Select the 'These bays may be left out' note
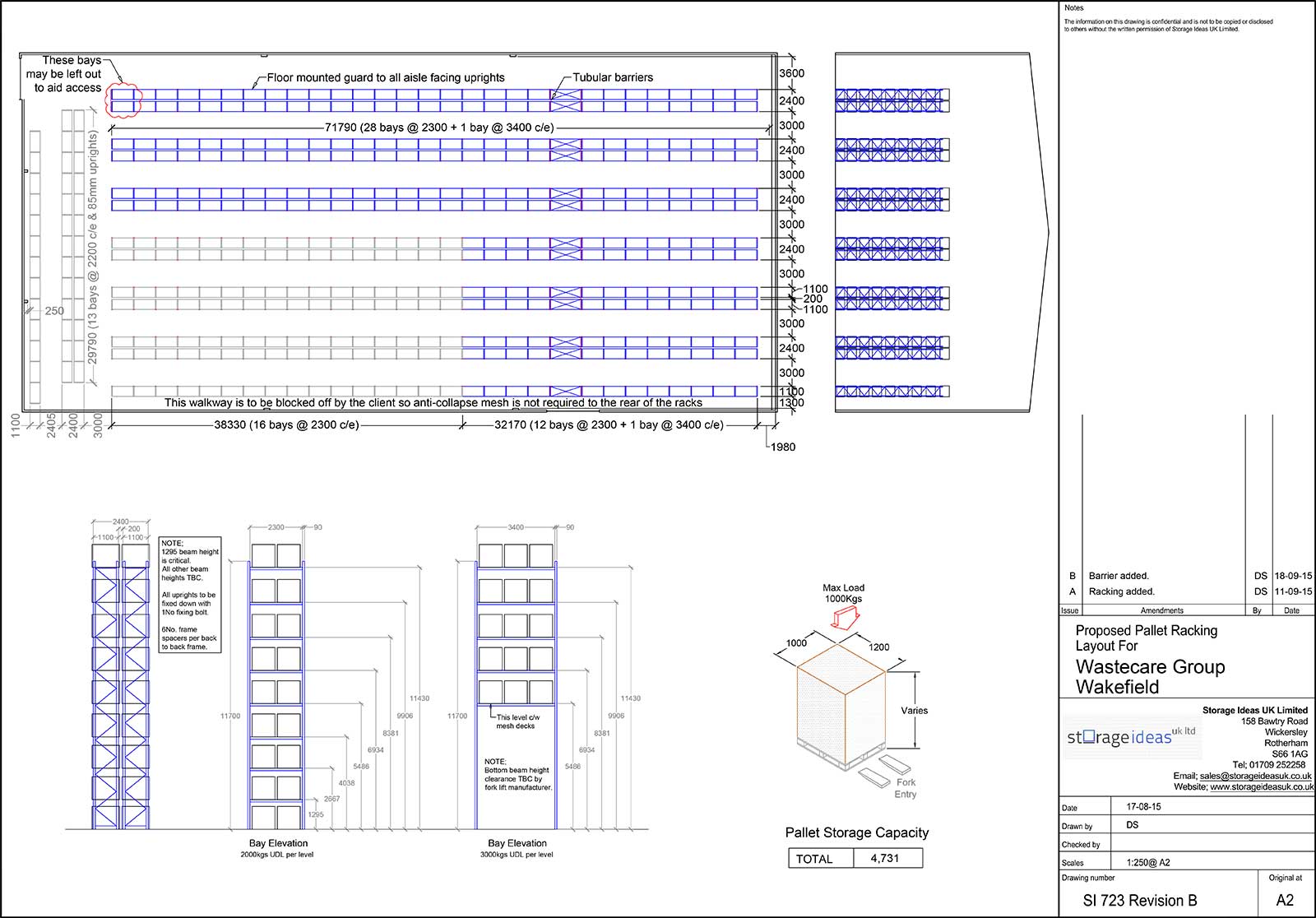This screenshot has height=918, width=1316. tap(64, 74)
